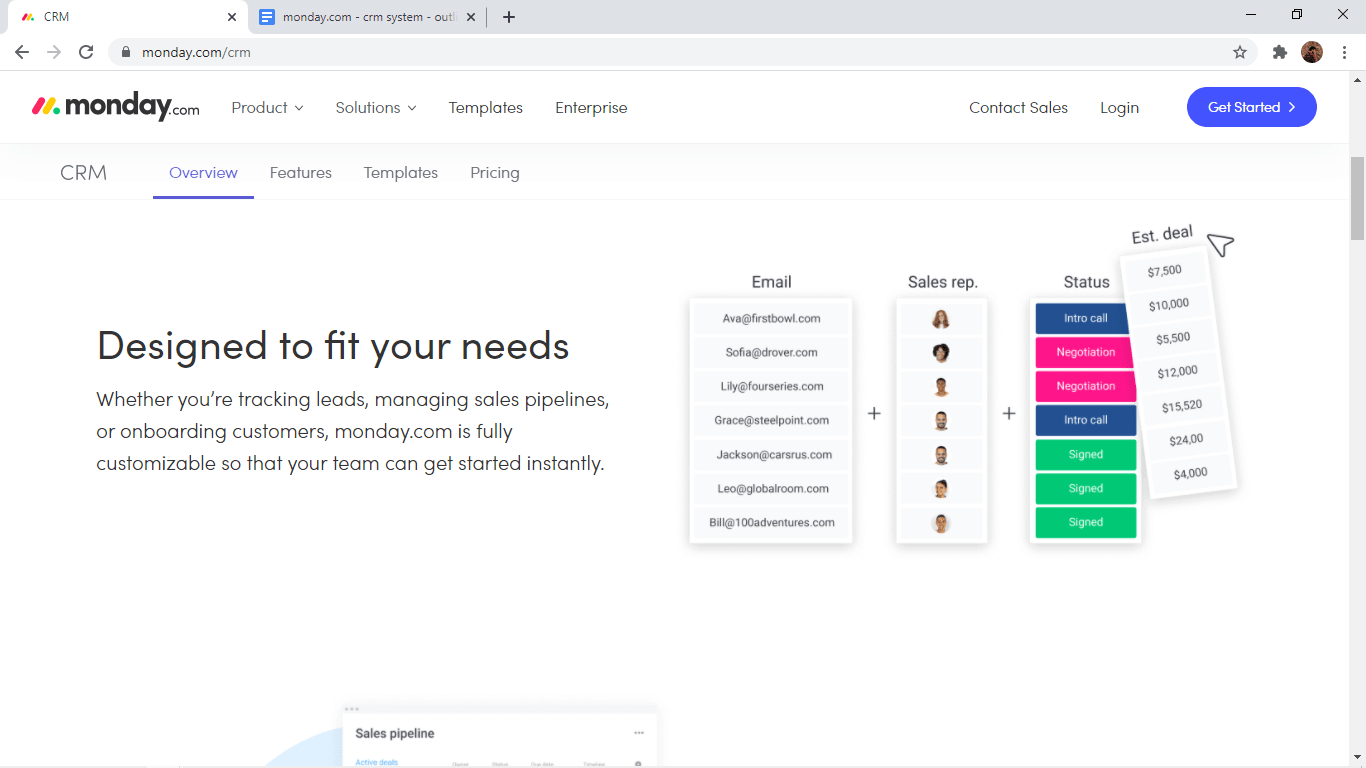Image resolution: width=1366 pixels, height=768 pixels.
Task: Expand the Product dropdown menu
Action: click(267, 107)
